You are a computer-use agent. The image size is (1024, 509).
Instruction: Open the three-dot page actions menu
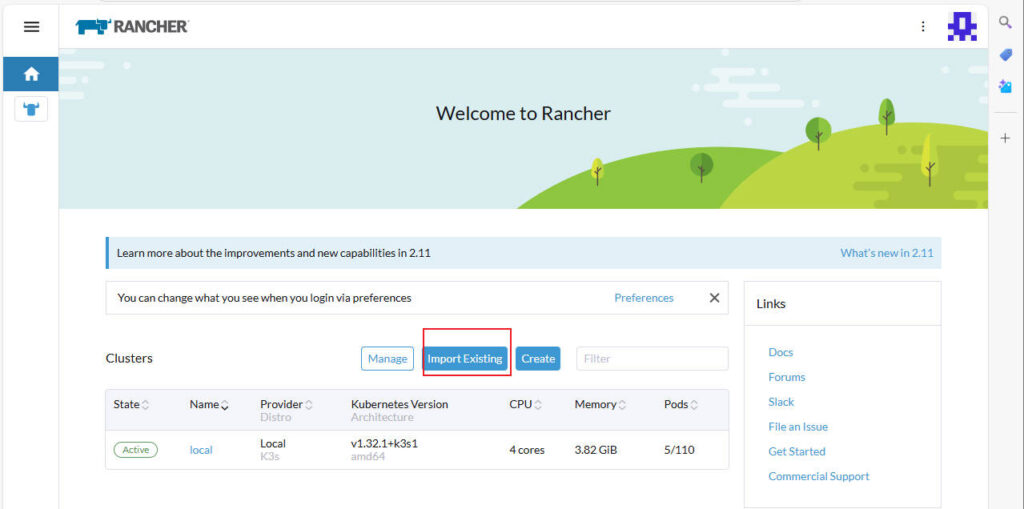923,27
